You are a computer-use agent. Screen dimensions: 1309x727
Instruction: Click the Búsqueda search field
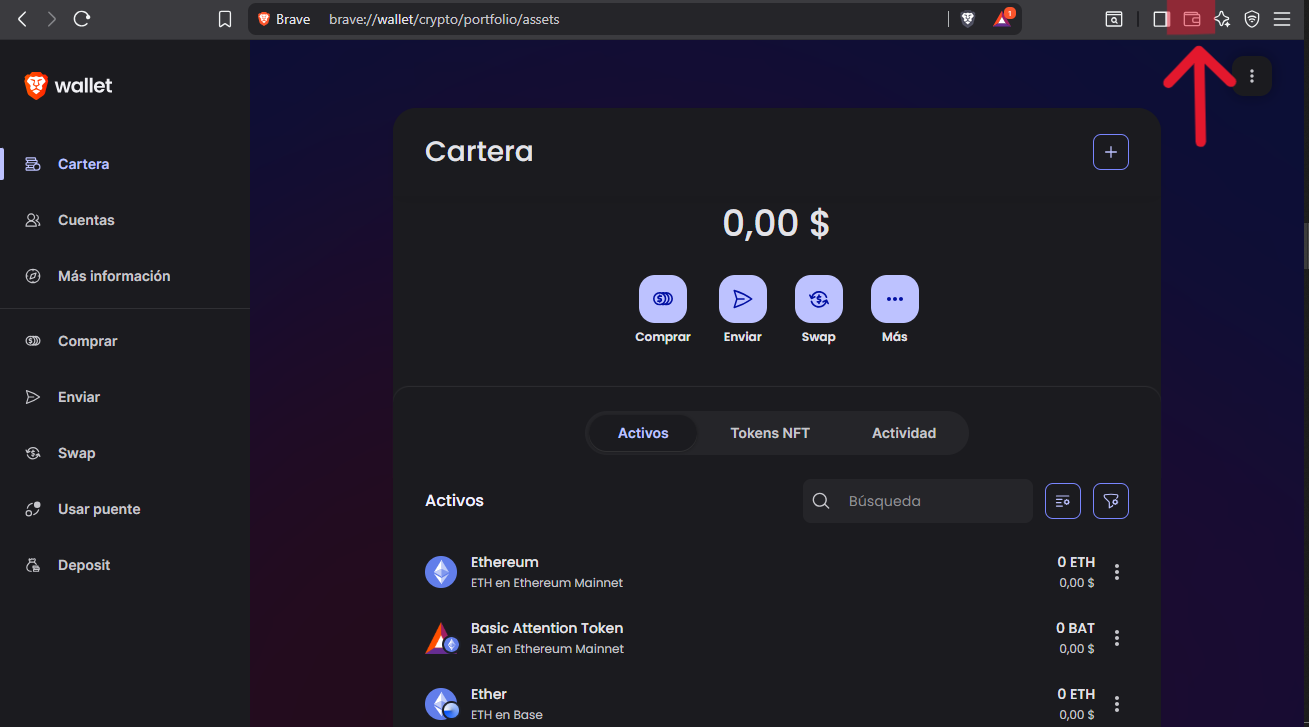click(x=930, y=501)
